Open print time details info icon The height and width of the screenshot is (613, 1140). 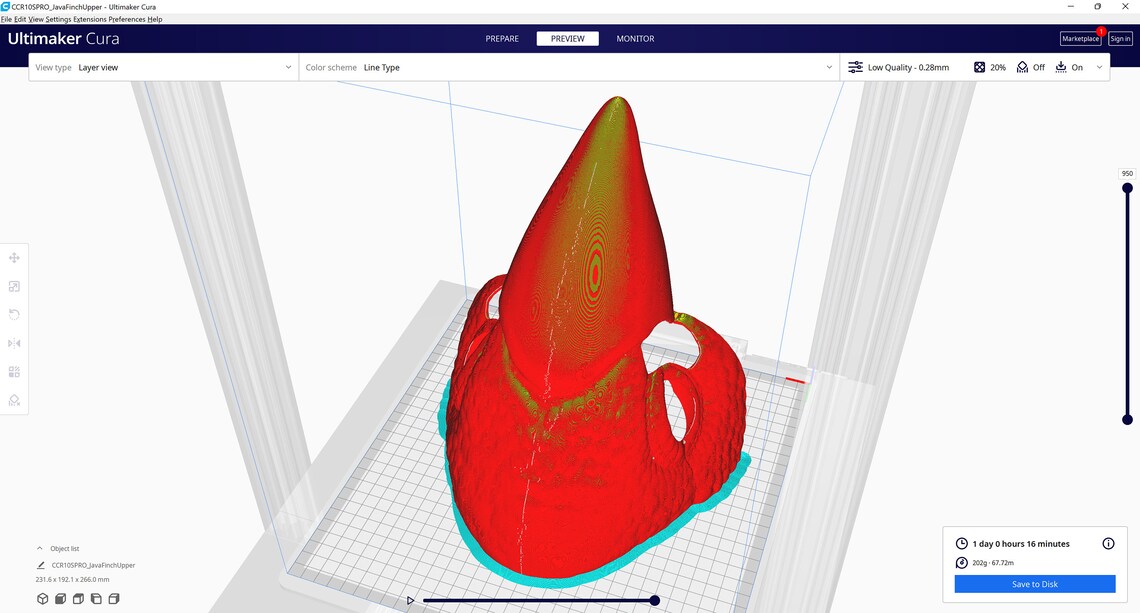[1108, 543]
